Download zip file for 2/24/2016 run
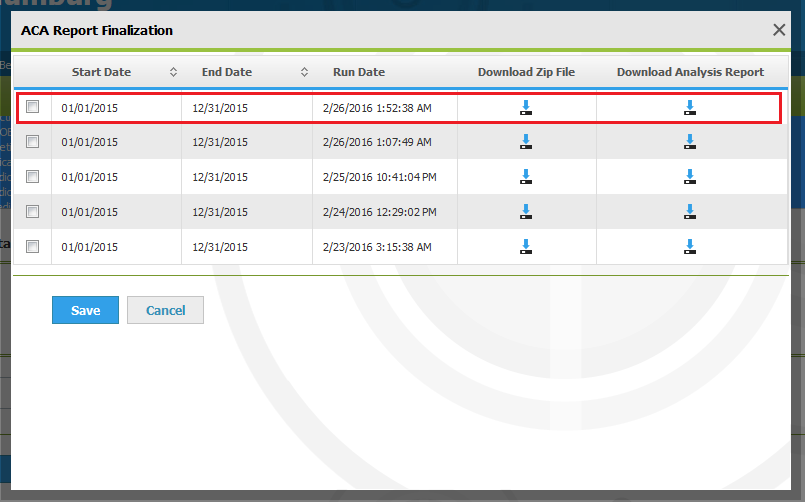Viewport: 805px width, 502px height. [x=526, y=212]
